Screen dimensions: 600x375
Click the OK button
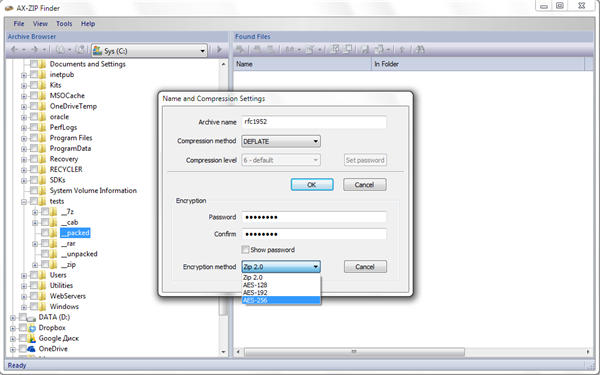click(x=312, y=185)
